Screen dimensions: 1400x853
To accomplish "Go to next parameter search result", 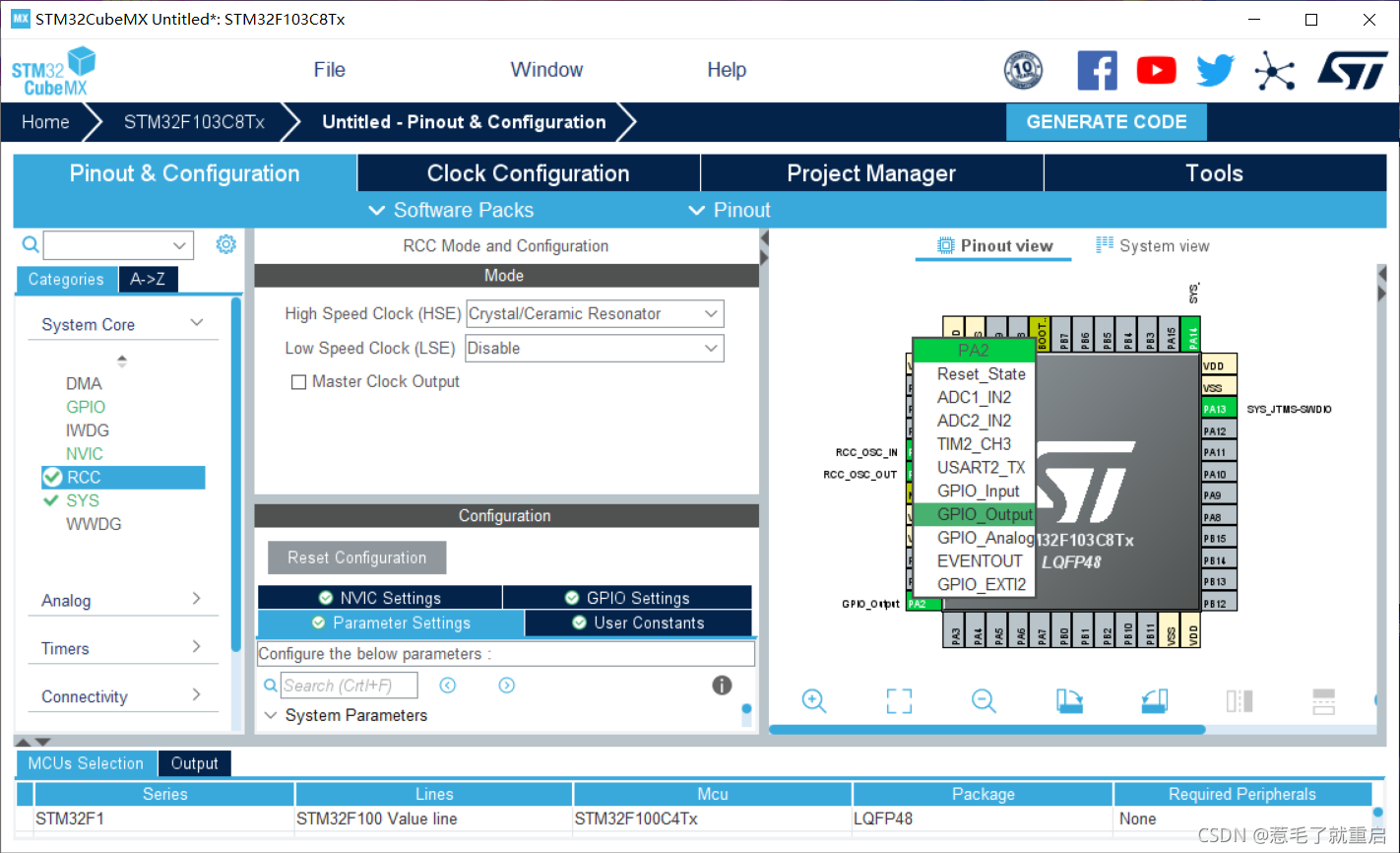I will point(507,686).
